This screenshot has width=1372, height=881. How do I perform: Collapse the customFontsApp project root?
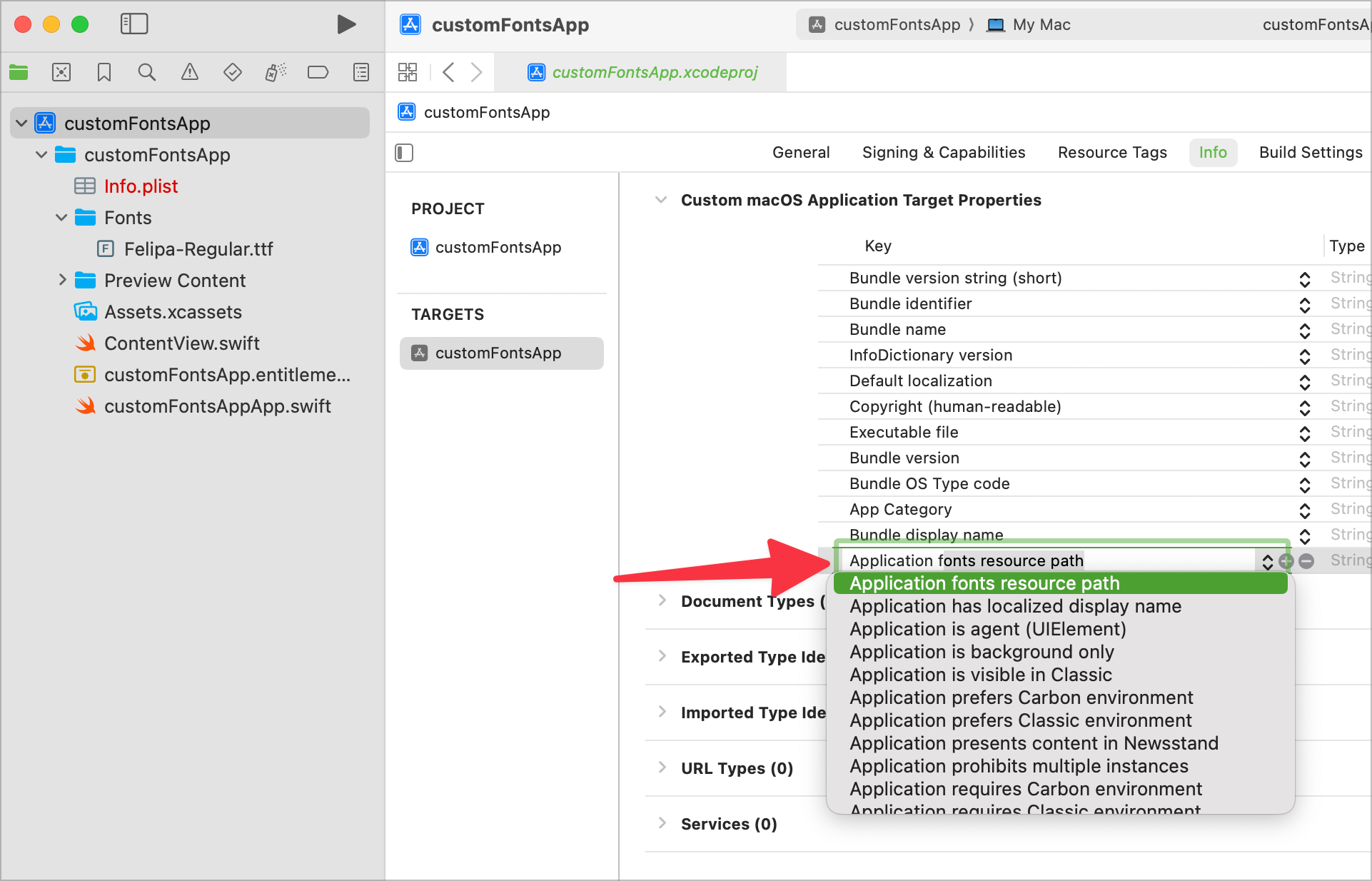click(21, 124)
